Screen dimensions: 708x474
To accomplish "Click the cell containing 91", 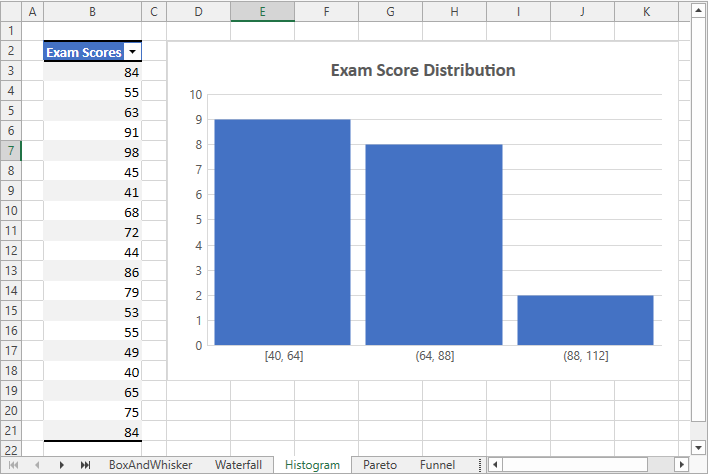I will coord(93,132).
